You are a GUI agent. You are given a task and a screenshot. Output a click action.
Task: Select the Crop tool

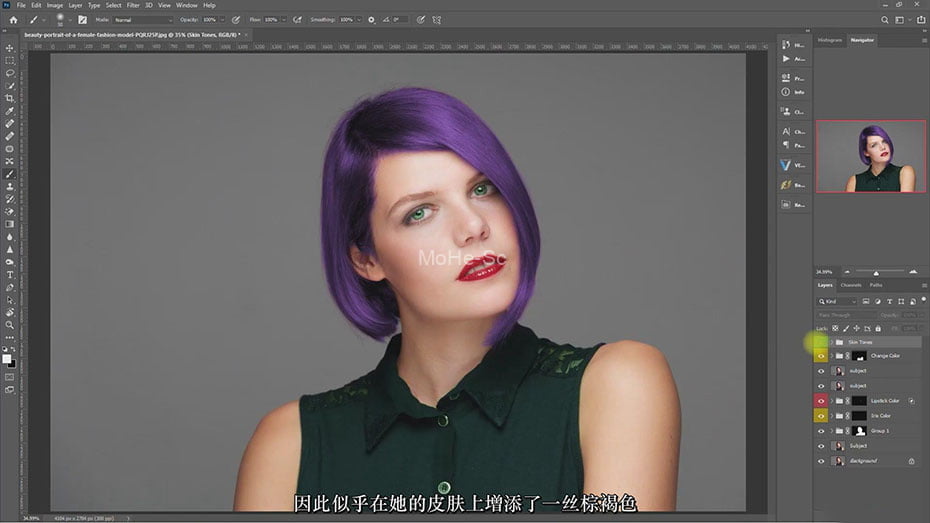10,98
